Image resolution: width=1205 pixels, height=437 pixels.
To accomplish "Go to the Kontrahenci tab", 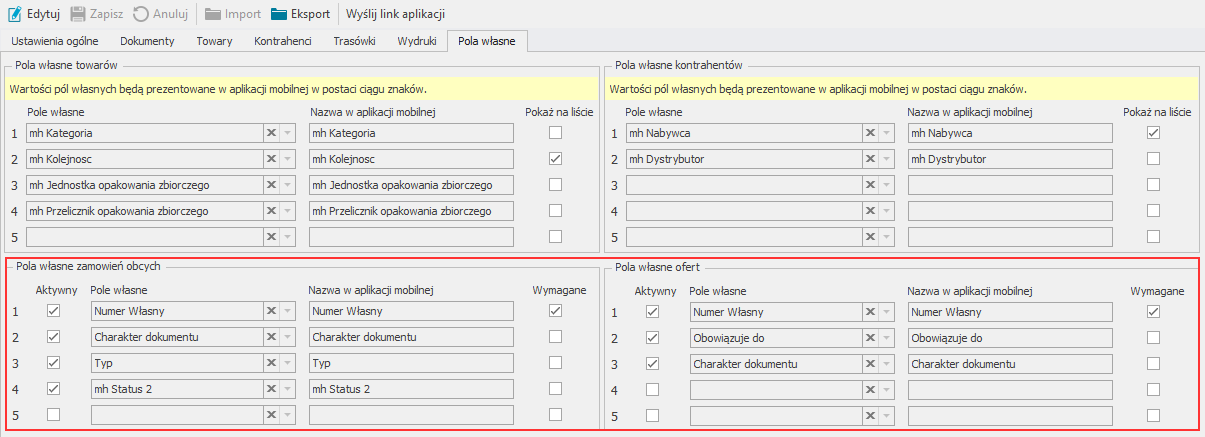I will point(283,41).
